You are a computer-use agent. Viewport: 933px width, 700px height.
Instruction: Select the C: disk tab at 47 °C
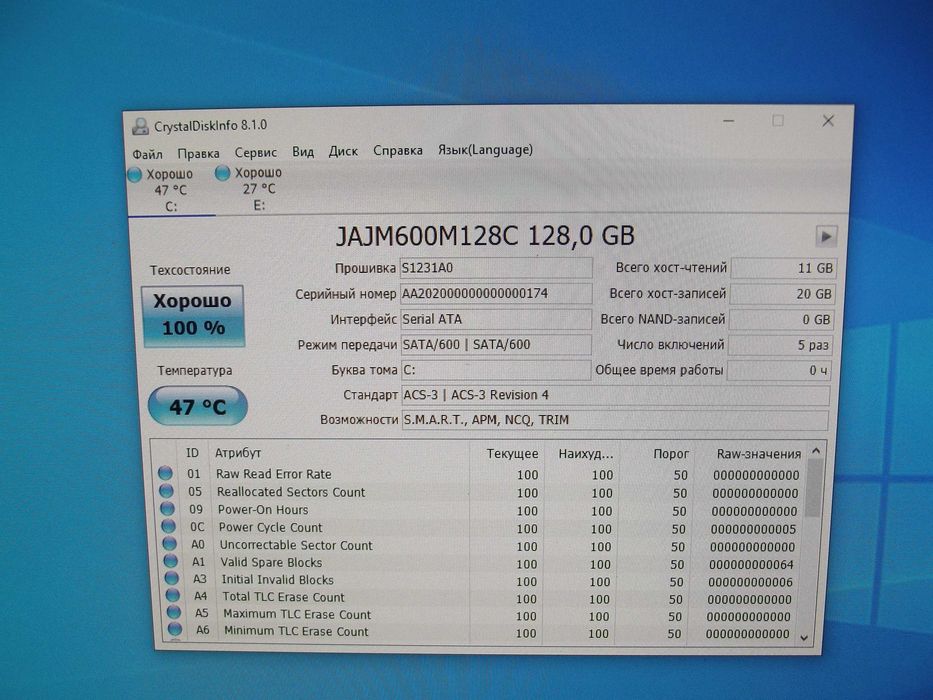(170, 190)
